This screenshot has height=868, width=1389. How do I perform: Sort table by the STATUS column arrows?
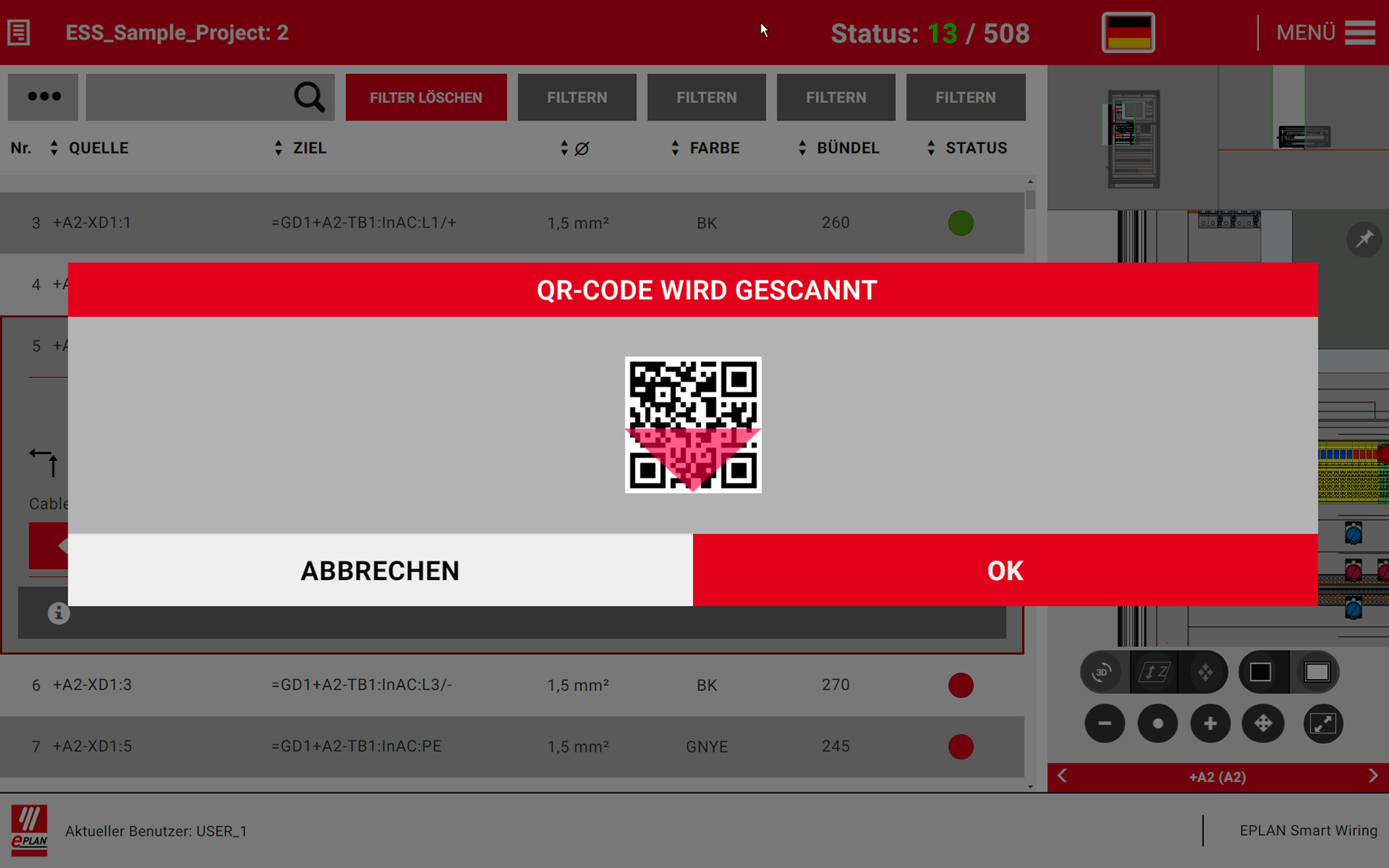click(931, 148)
